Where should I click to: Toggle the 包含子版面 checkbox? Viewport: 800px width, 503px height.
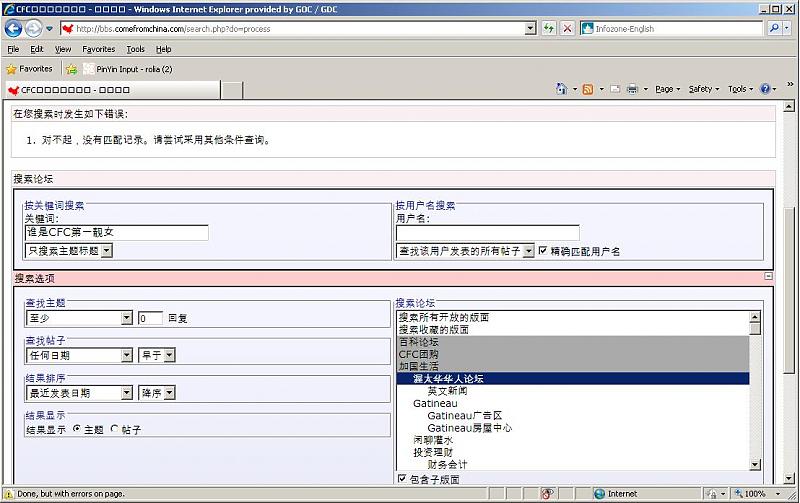tap(402, 479)
